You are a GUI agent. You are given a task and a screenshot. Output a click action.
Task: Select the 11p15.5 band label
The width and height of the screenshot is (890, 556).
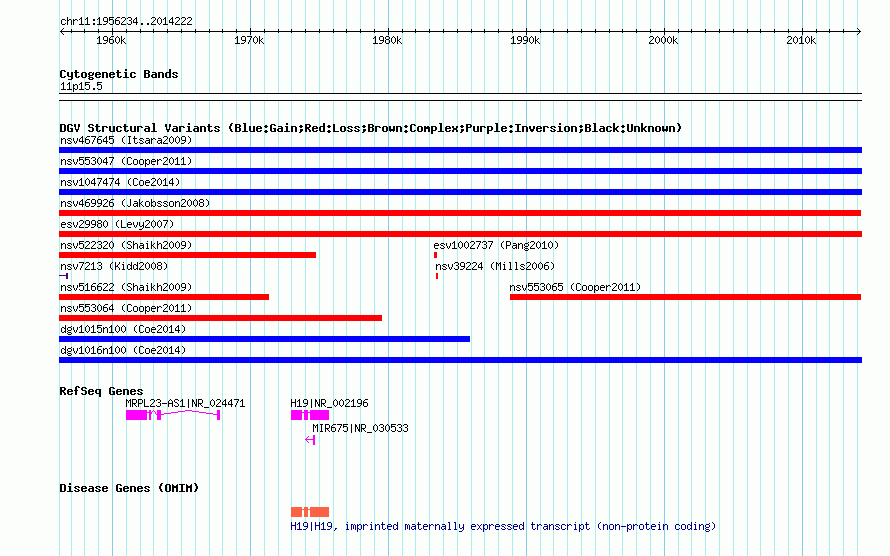click(81, 86)
